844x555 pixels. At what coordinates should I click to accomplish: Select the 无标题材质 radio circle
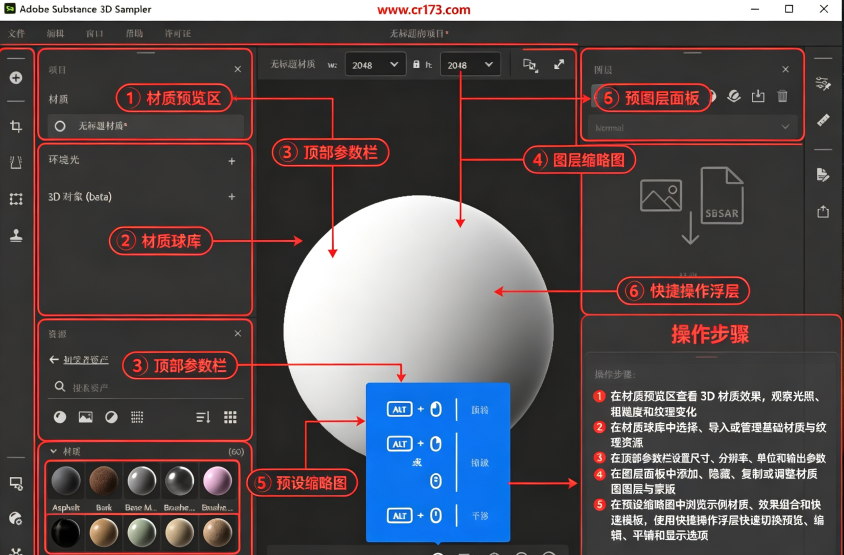60,126
